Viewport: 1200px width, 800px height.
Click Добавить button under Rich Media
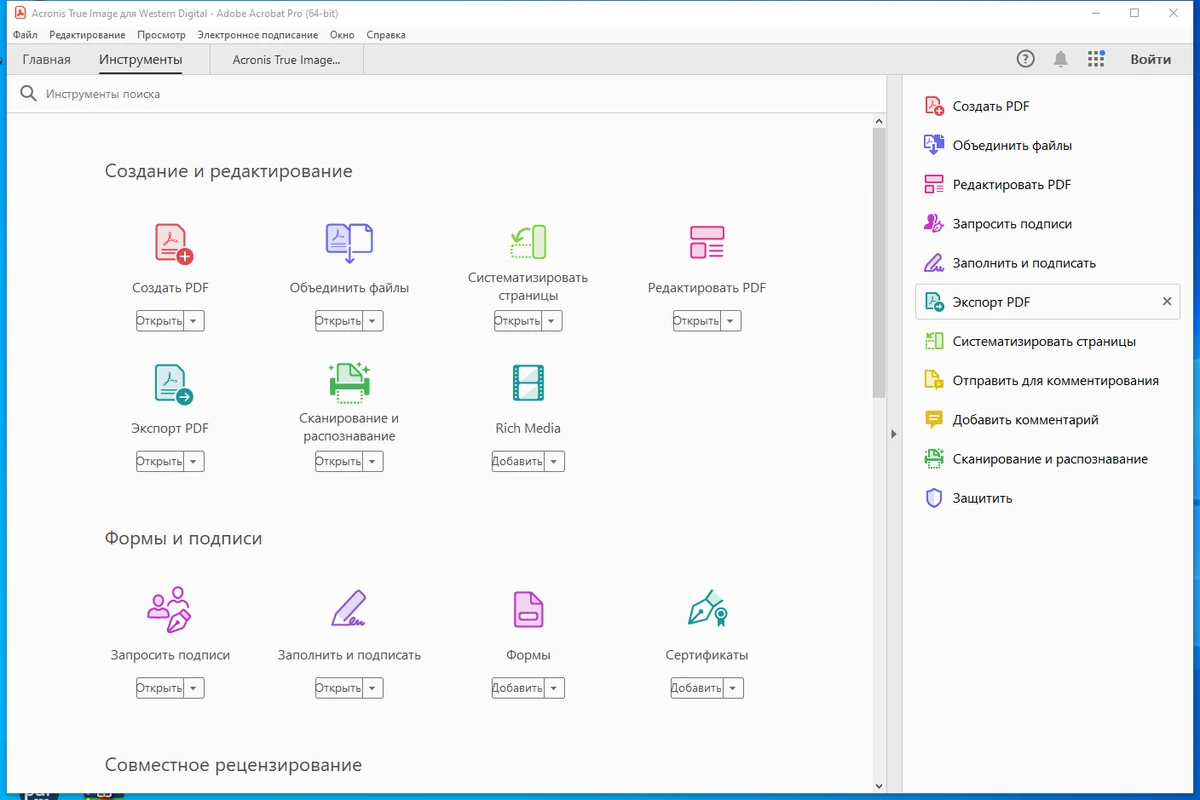[519, 461]
